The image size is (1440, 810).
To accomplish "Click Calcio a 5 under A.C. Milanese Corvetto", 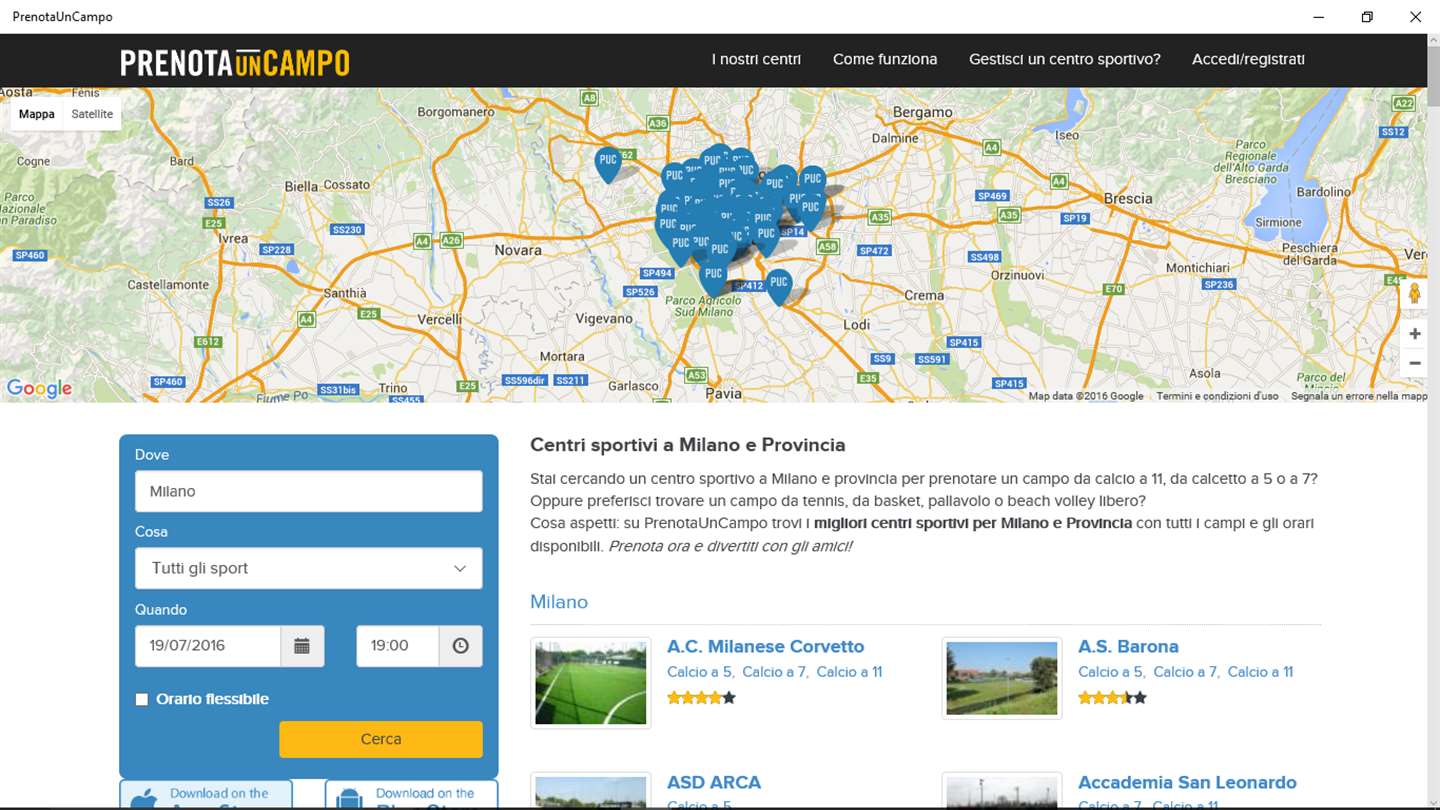I will tap(700, 672).
